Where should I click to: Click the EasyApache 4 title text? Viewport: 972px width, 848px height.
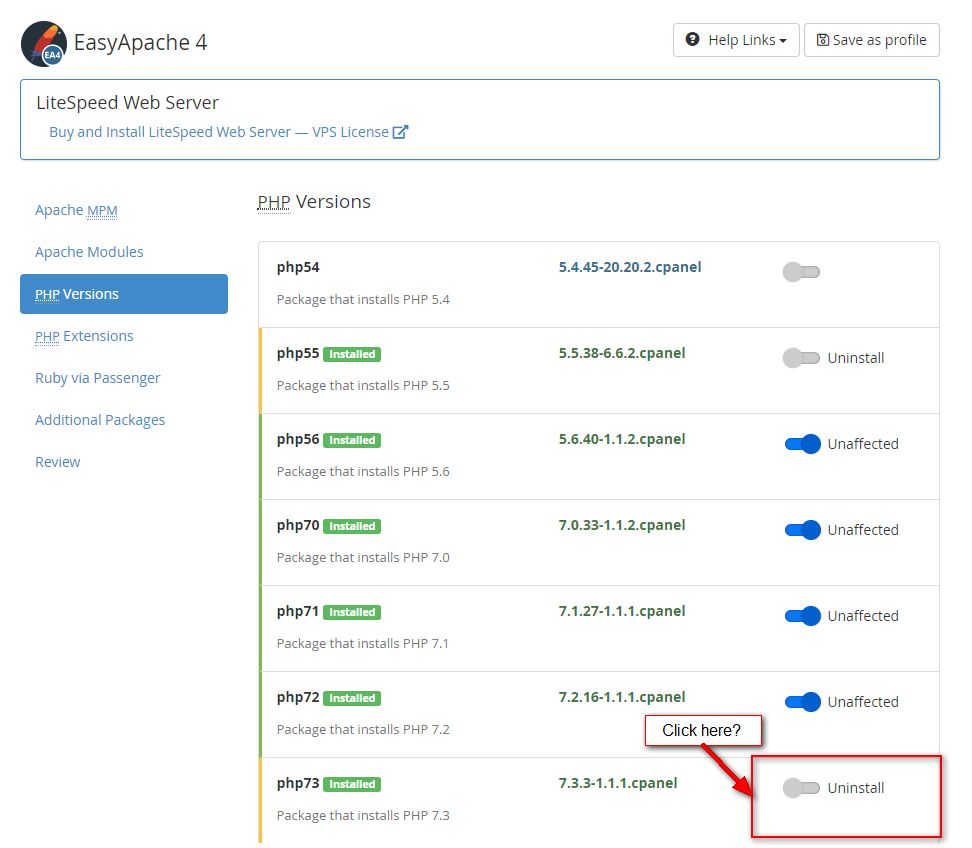coord(141,43)
